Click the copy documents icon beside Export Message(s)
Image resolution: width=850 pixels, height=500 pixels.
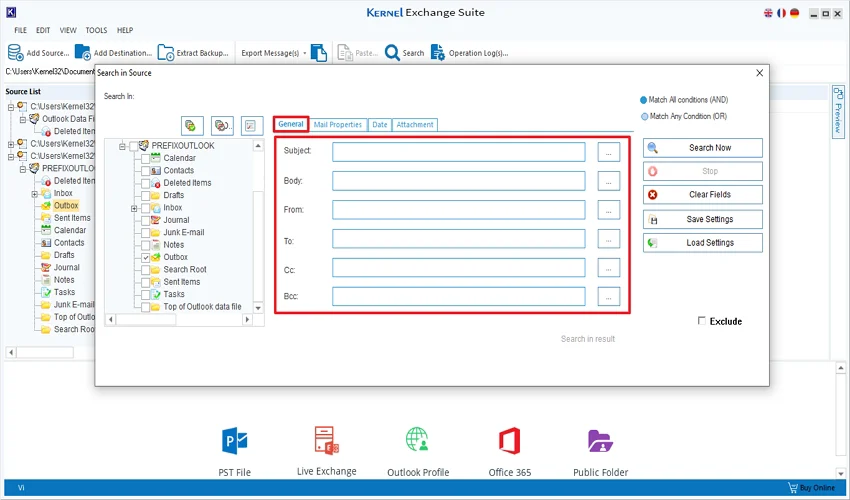click(x=319, y=53)
